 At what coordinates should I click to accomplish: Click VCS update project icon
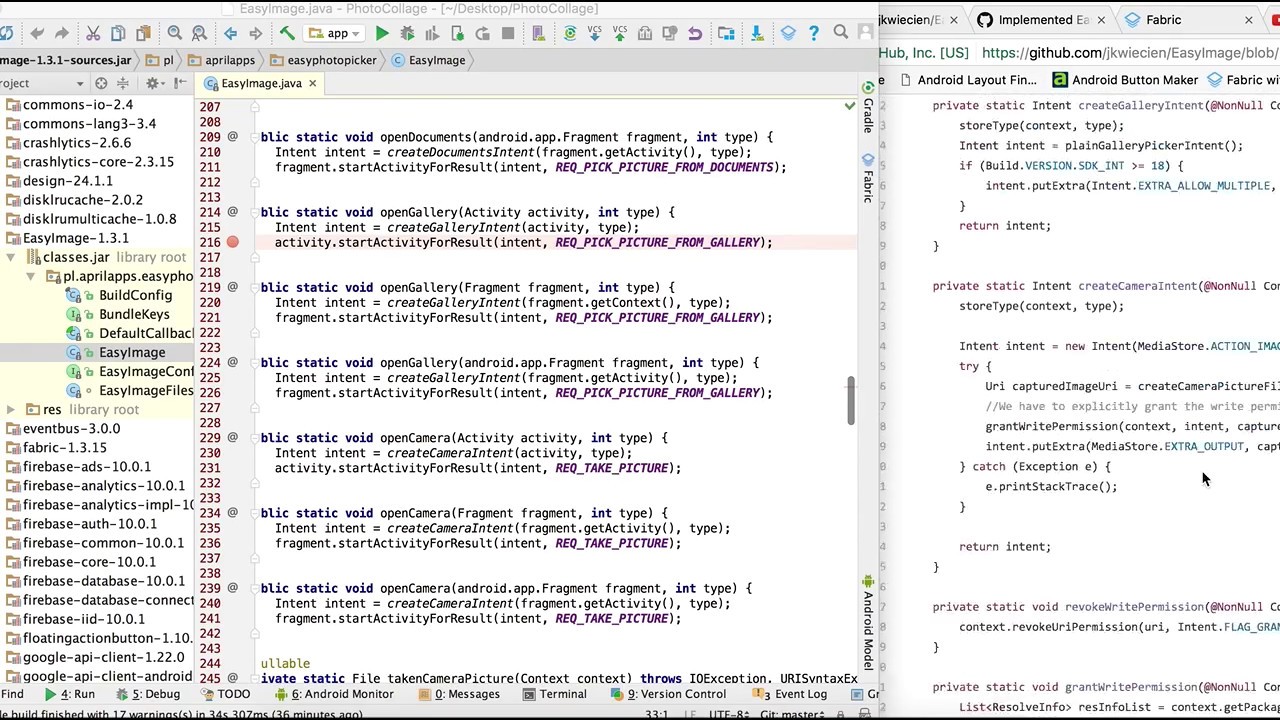point(595,33)
